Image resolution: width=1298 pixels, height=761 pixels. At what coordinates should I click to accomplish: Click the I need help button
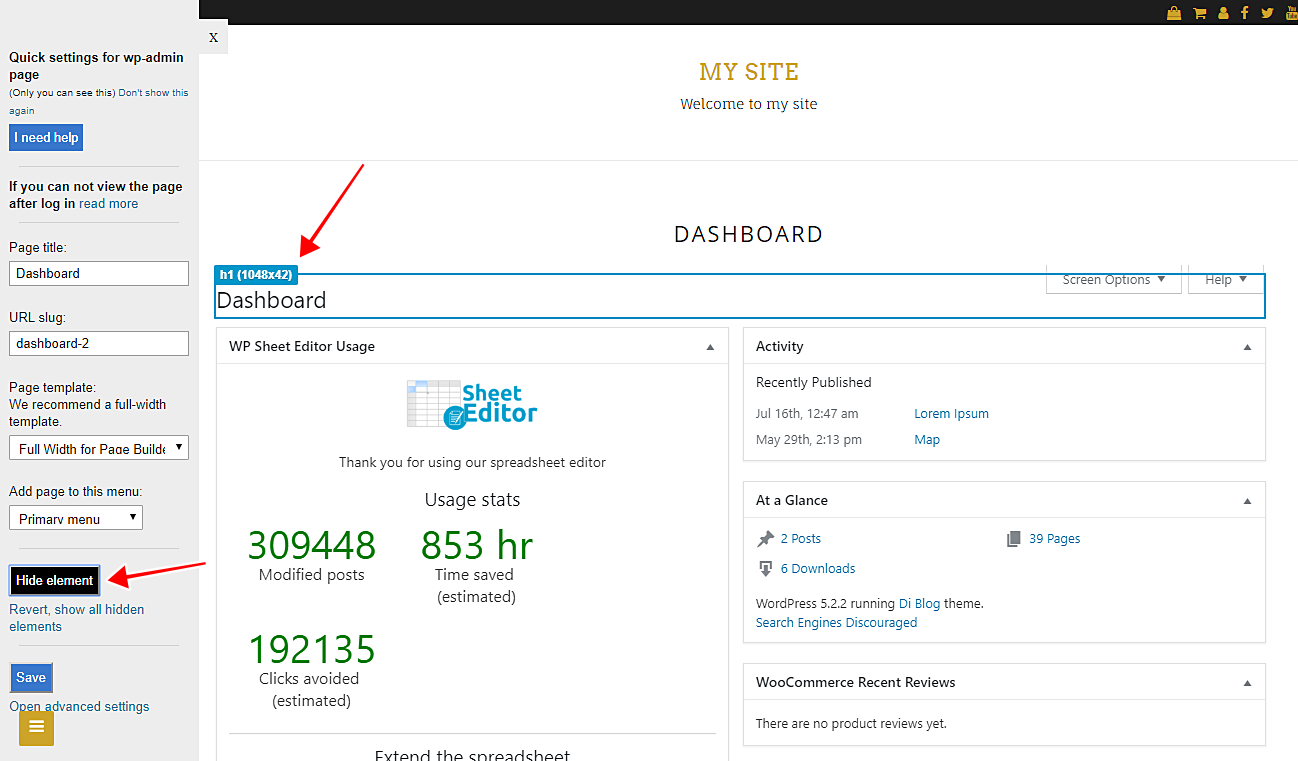(46, 138)
